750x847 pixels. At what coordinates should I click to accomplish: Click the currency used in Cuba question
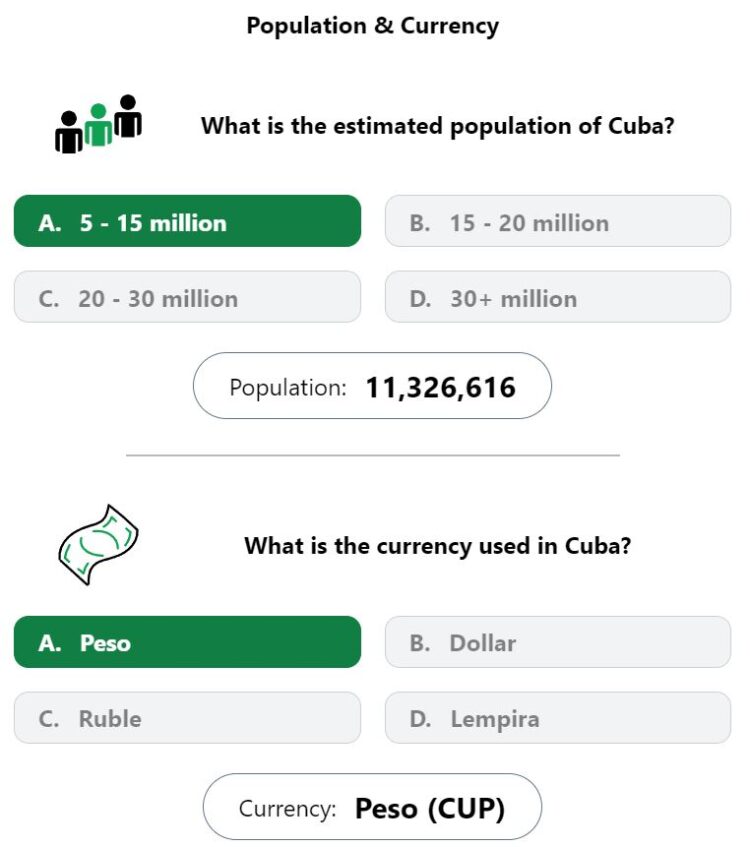pos(438,546)
